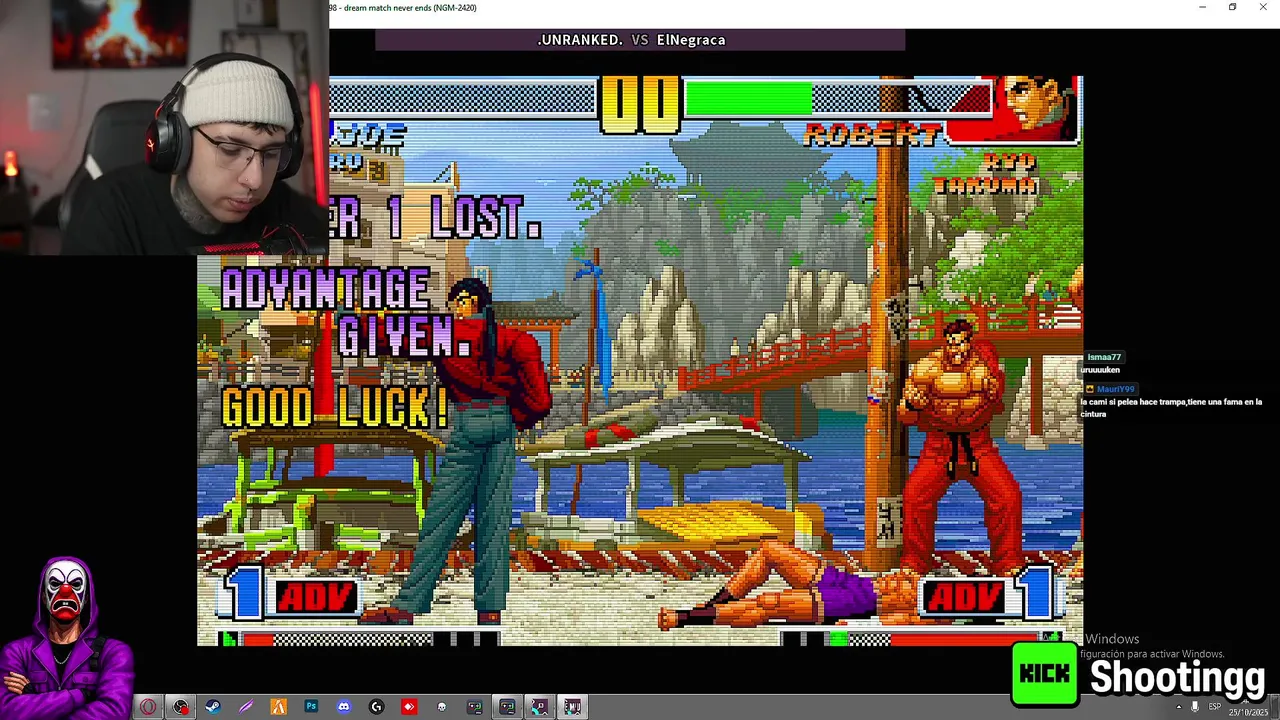Open Opera GX browser from taskbar
1280x720 pixels.
[x=148, y=707]
